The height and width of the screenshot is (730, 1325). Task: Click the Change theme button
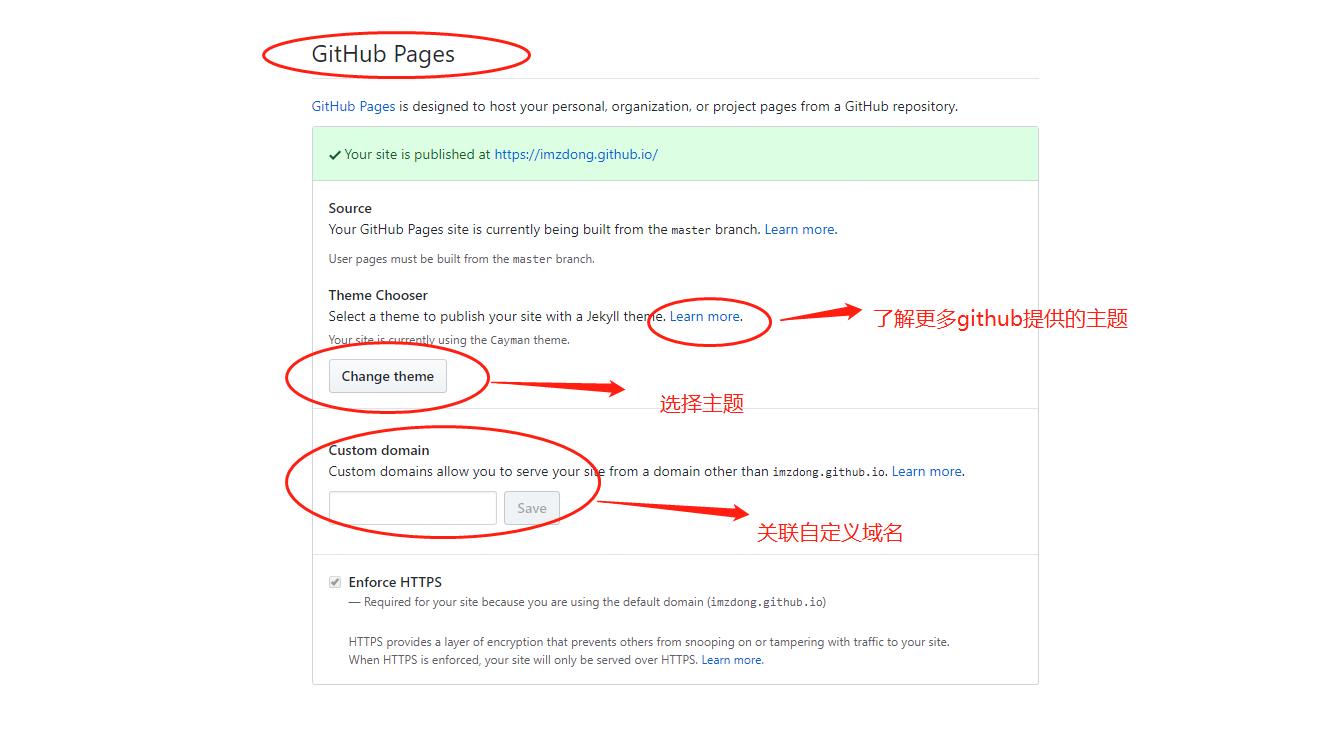click(388, 376)
